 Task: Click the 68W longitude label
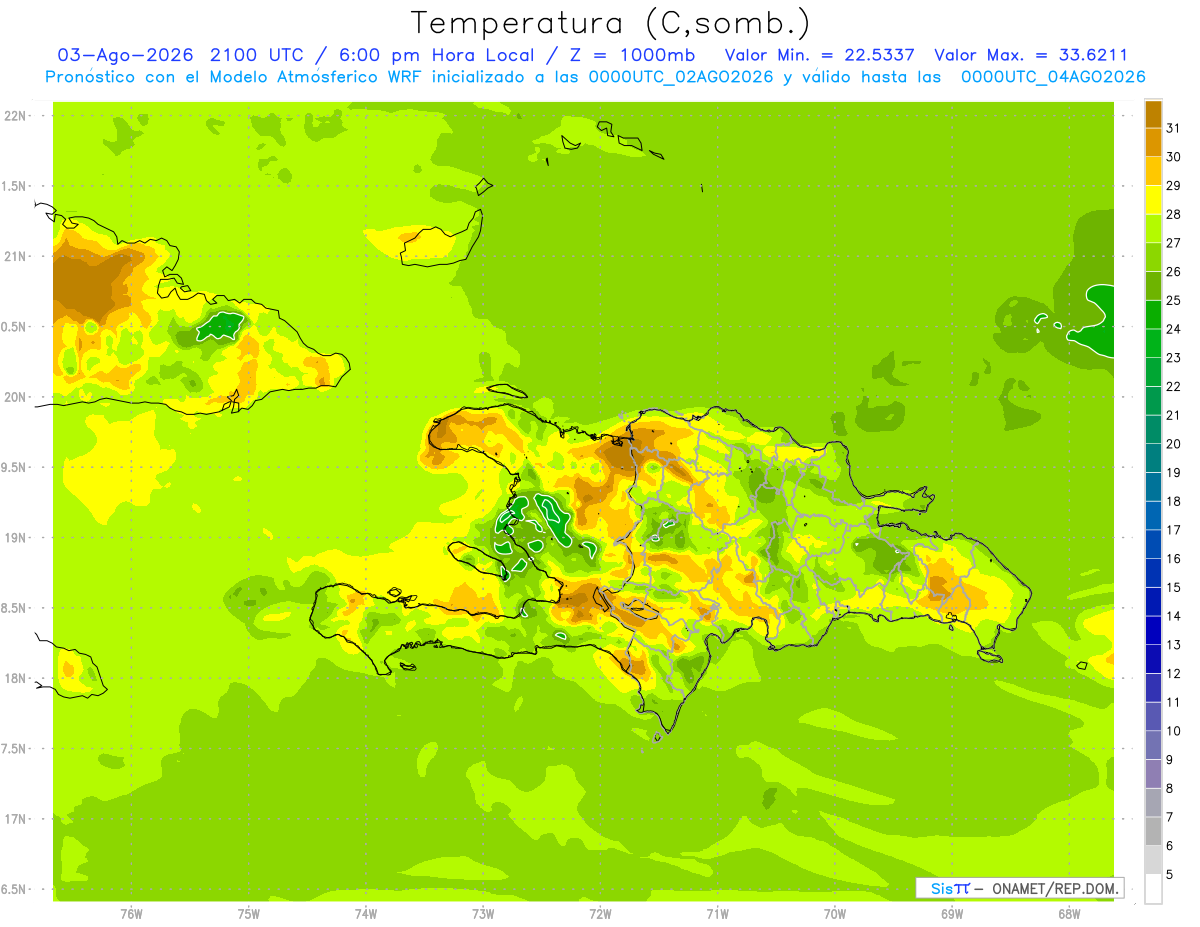1069,913
